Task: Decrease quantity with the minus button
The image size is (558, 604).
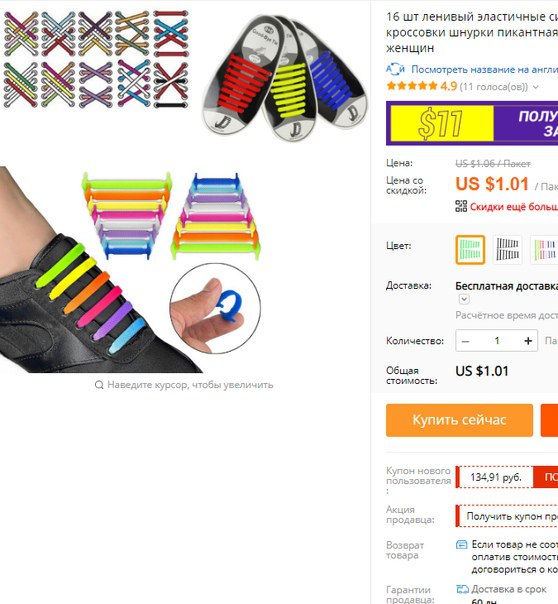Action: (465, 341)
